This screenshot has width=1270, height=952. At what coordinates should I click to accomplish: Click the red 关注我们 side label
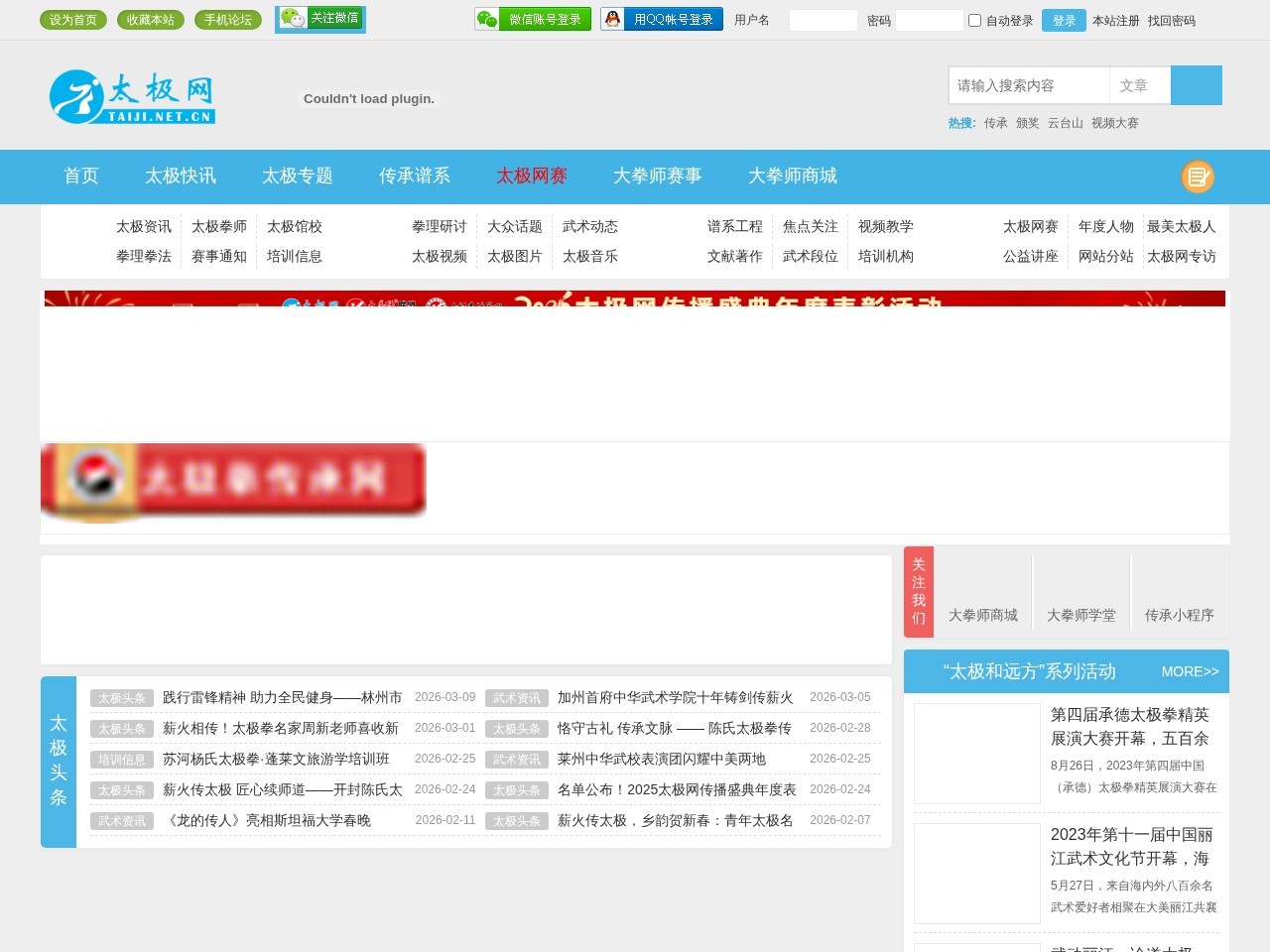coord(918,592)
